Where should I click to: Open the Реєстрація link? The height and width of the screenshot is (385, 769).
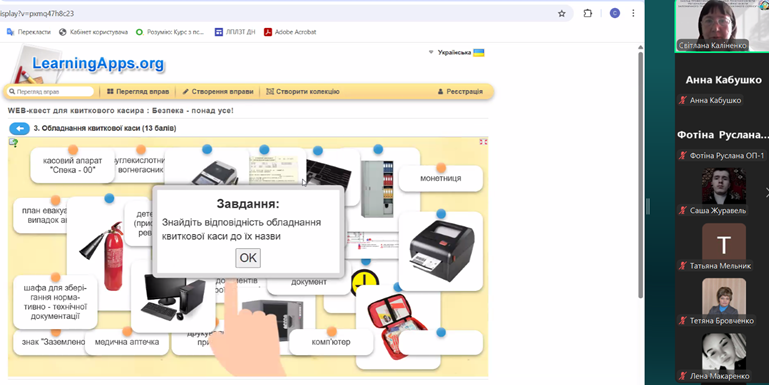tap(460, 92)
